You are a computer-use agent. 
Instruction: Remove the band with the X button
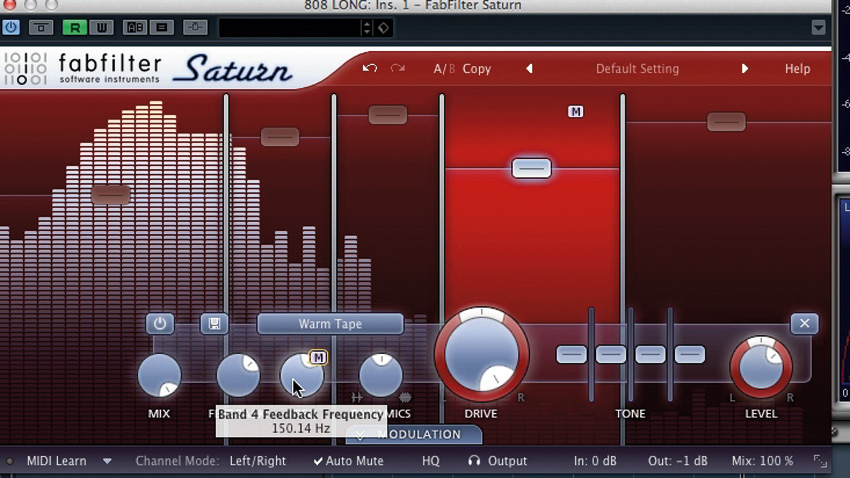click(804, 324)
